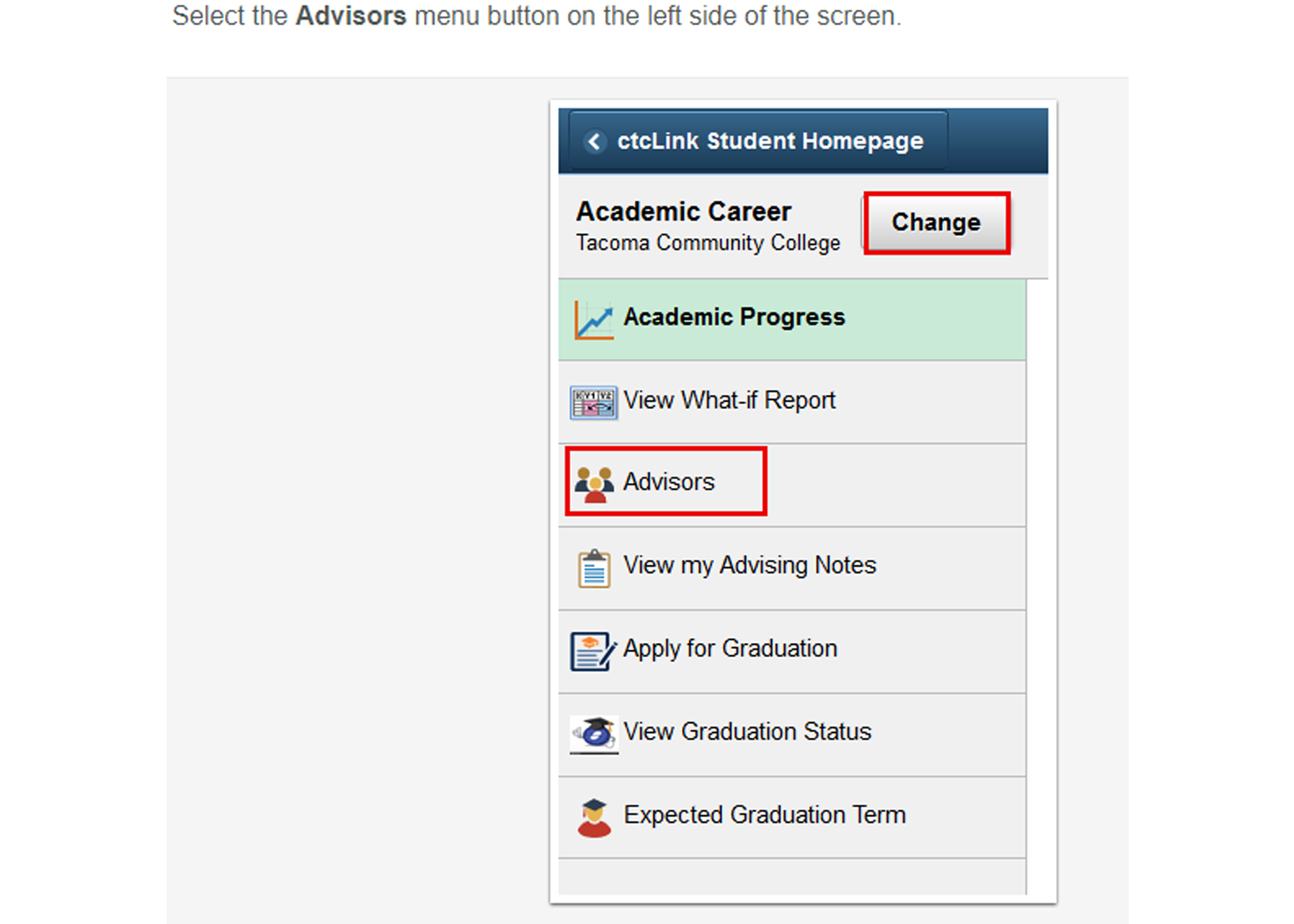Click the back chevron on the homepage button
The height and width of the screenshot is (924, 1294).
(x=594, y=142)
